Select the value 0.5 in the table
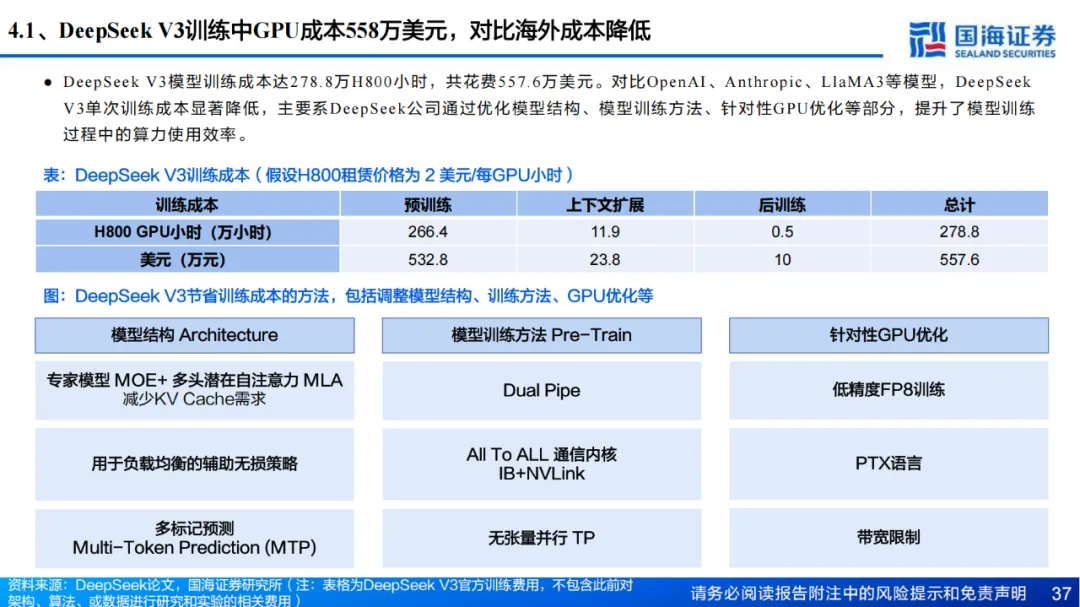Image resolution: width=1080 pixels, height=607 pixels. point(782,232)
